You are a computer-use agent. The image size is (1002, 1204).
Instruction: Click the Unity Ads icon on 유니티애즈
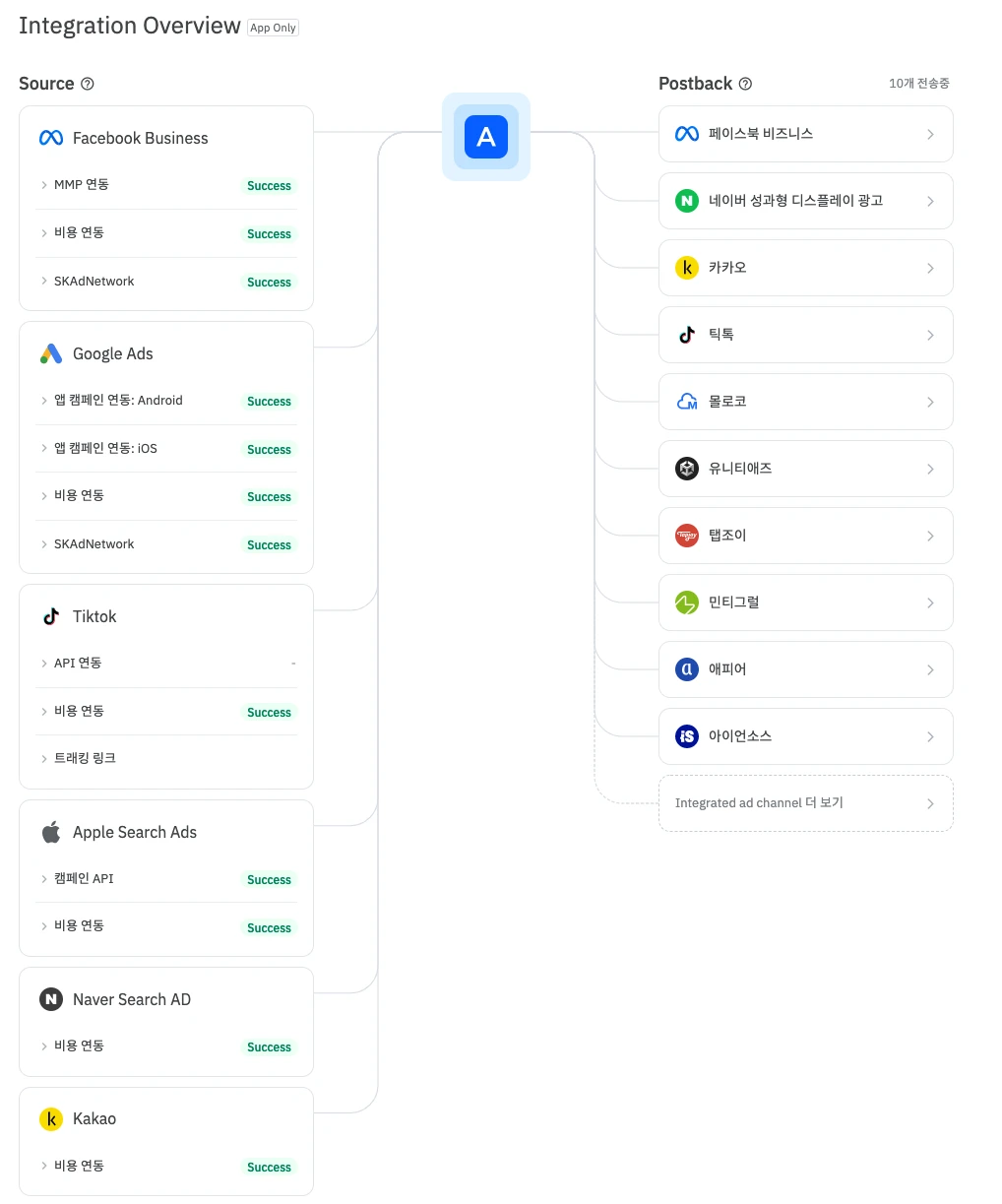click(687, 469)
